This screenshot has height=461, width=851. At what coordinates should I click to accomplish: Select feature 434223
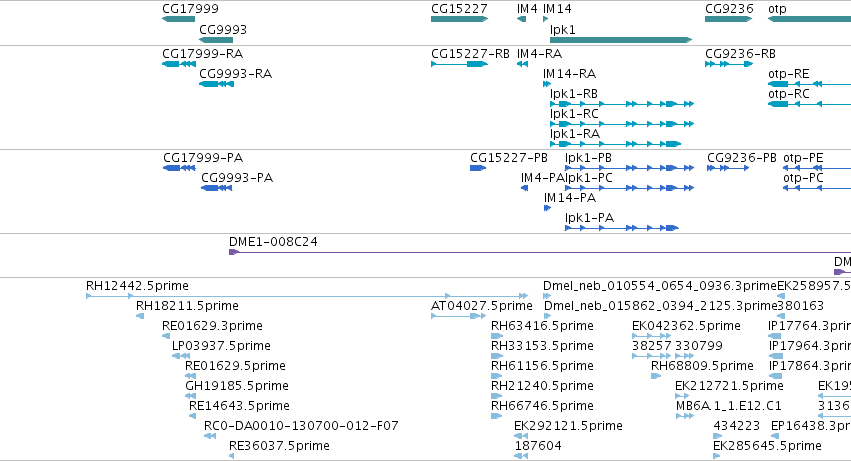coord(736,426)
